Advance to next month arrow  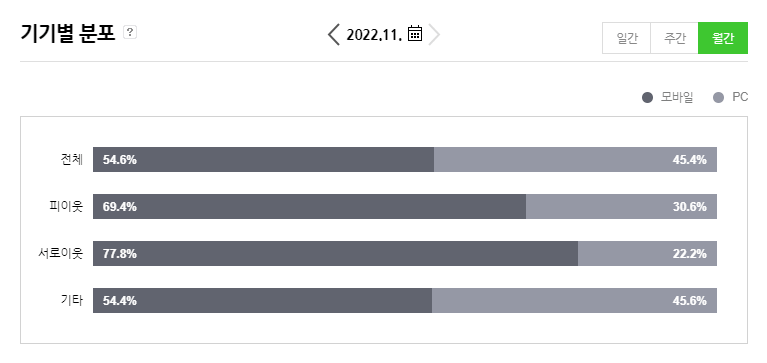point(434,35)
